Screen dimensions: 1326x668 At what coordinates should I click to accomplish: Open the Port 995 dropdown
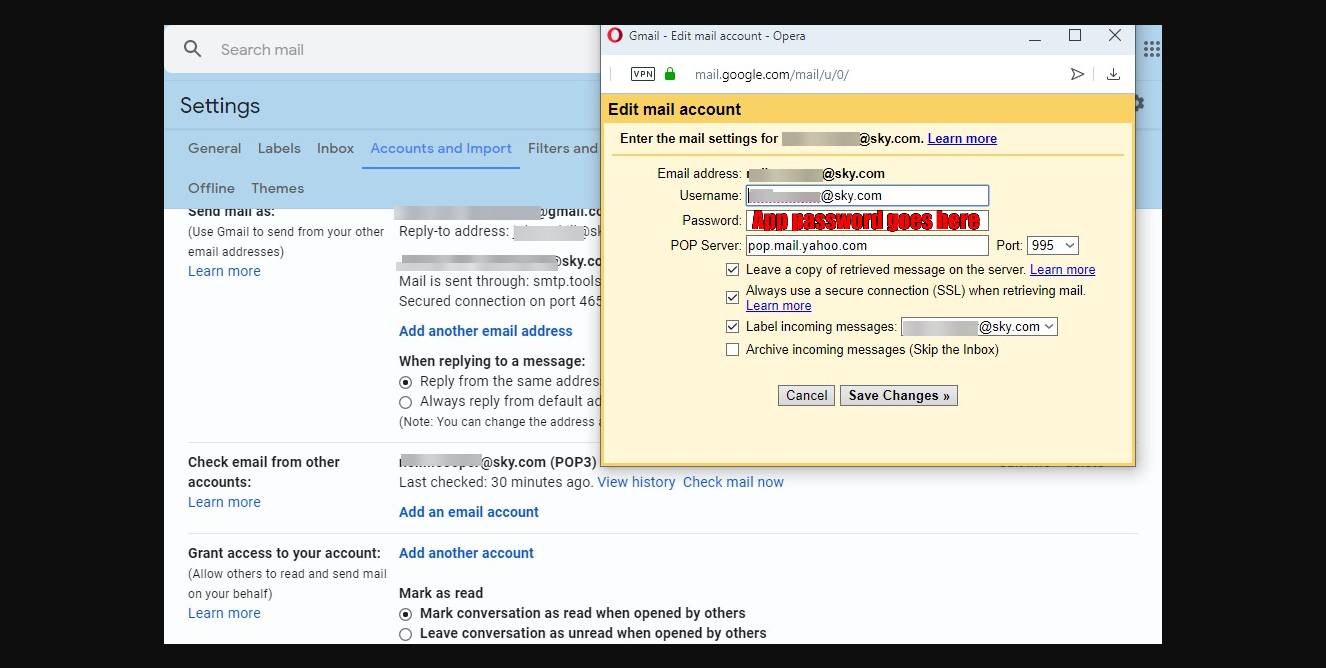coord(1052,246)
